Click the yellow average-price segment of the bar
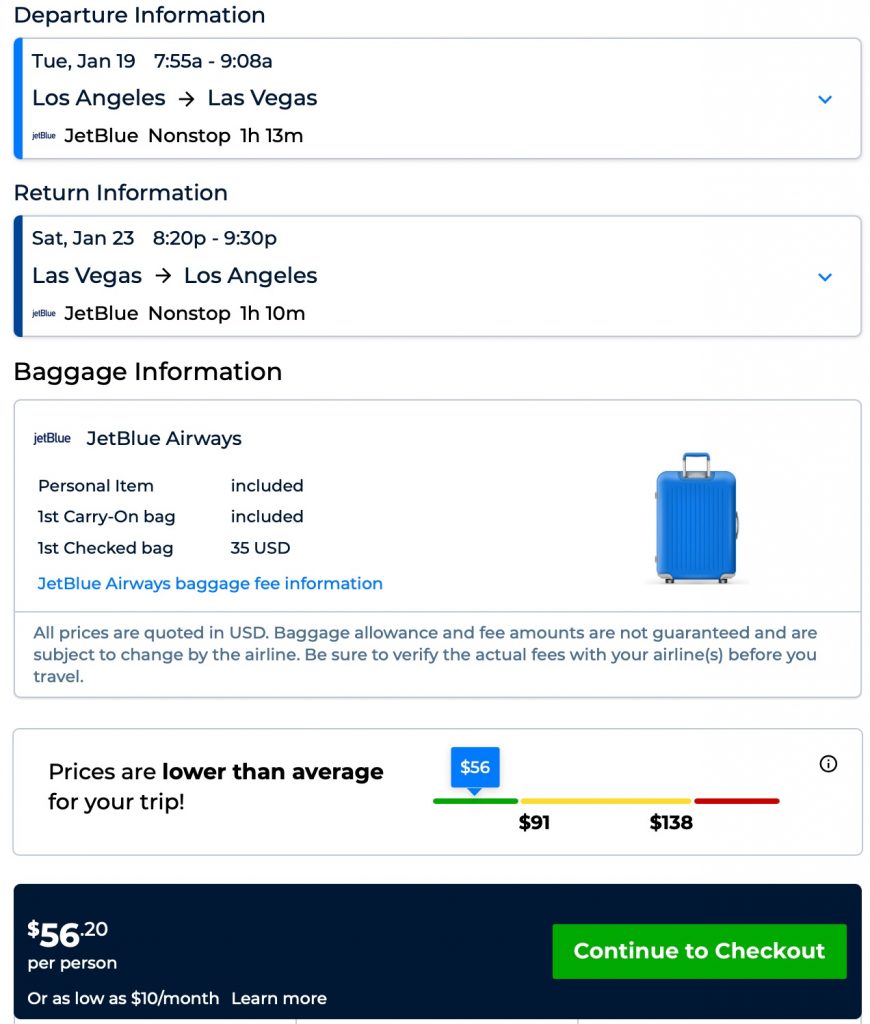The width and height of the screenshot is (870, 1024). point(605,801)
